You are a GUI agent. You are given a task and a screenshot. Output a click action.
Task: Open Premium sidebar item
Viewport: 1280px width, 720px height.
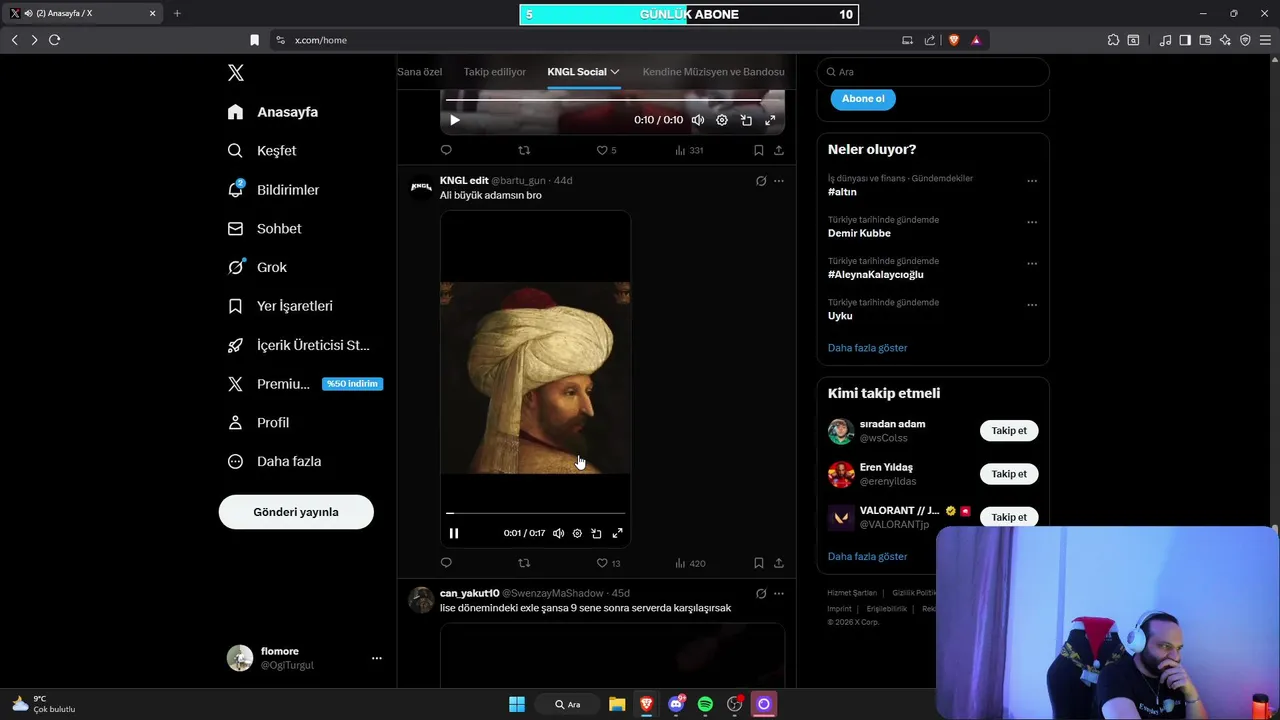coord(305,384)
